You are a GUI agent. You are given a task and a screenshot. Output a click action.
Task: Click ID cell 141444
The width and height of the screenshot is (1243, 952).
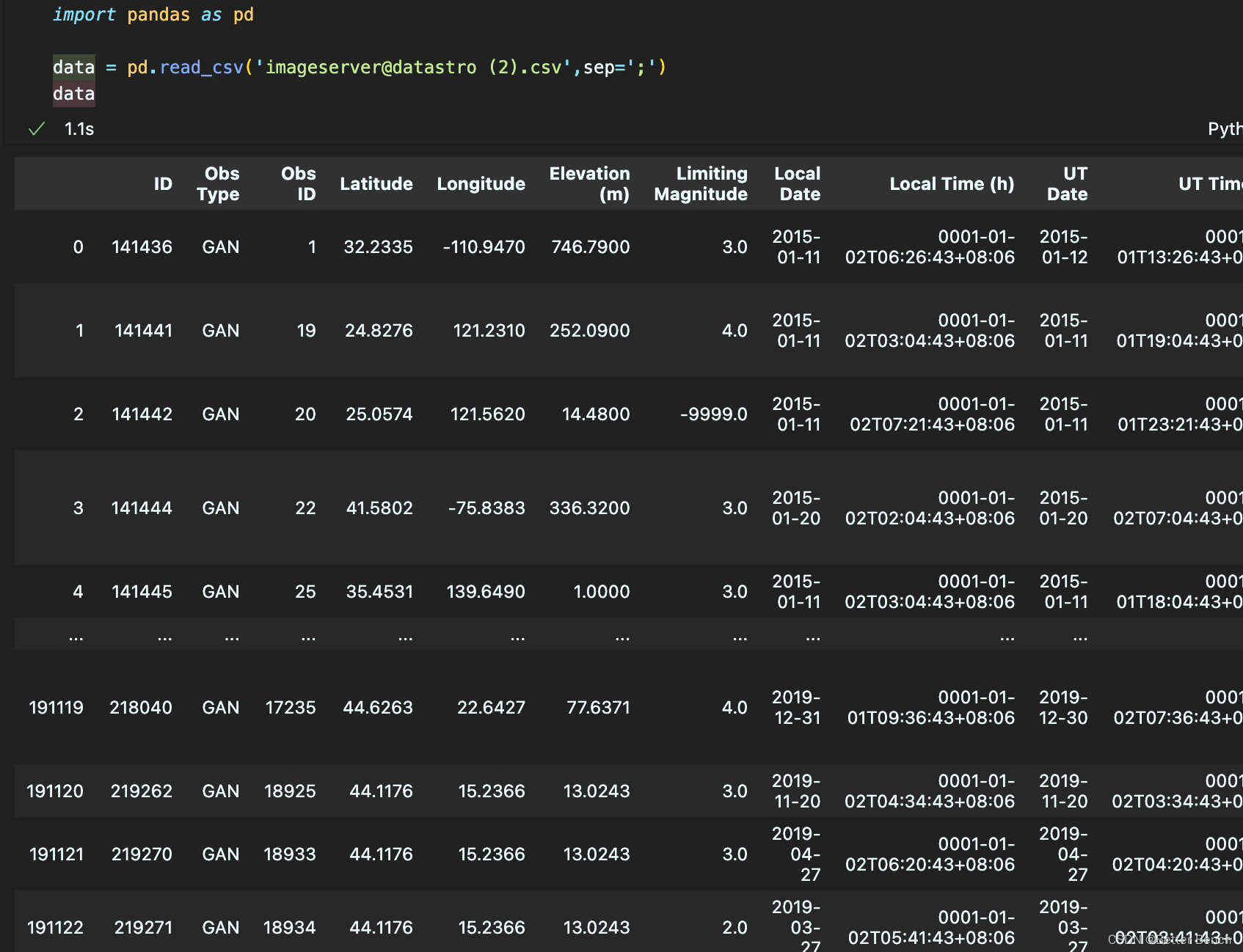(142, 508)
